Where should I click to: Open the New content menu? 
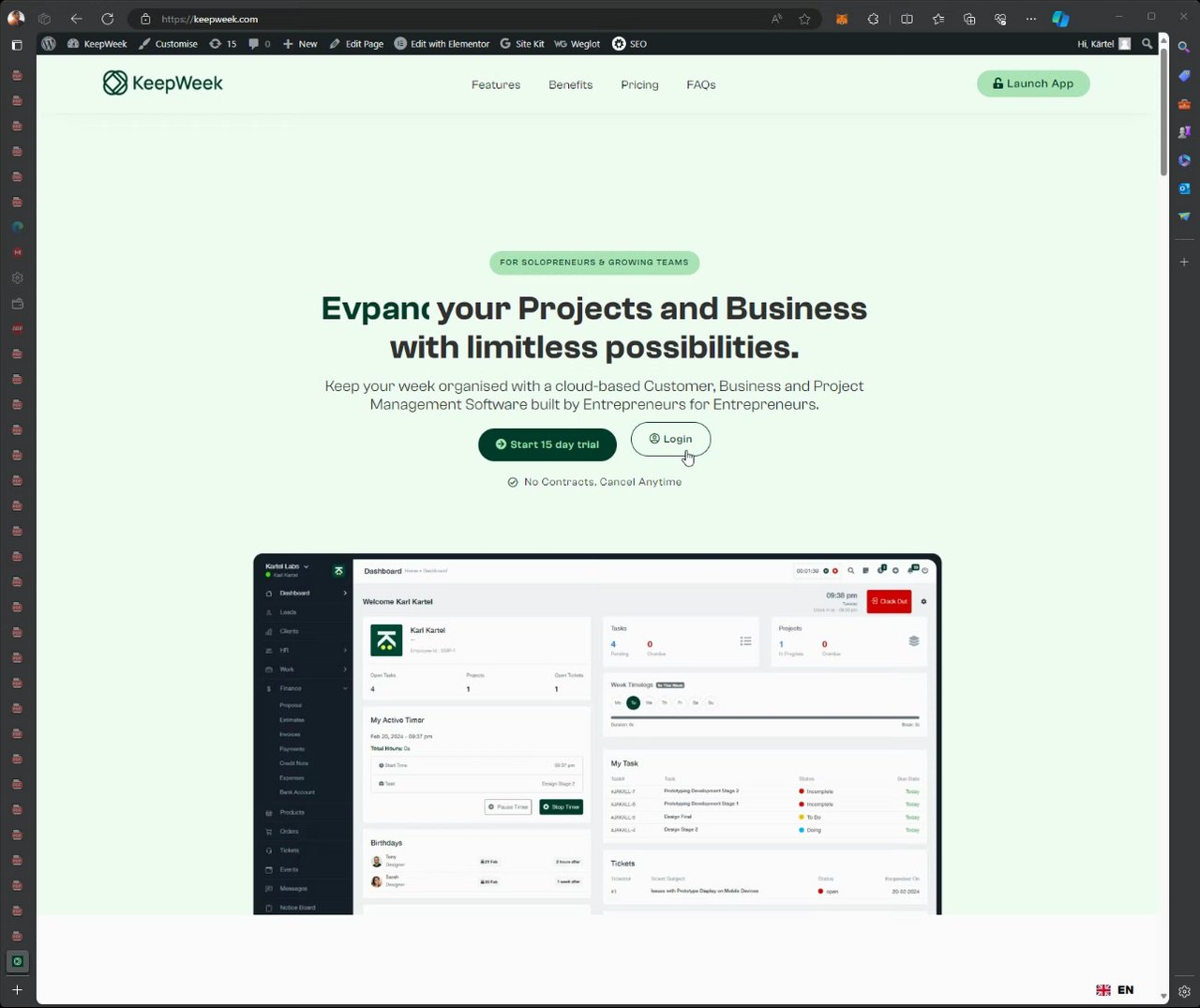(x=300, y=44)
